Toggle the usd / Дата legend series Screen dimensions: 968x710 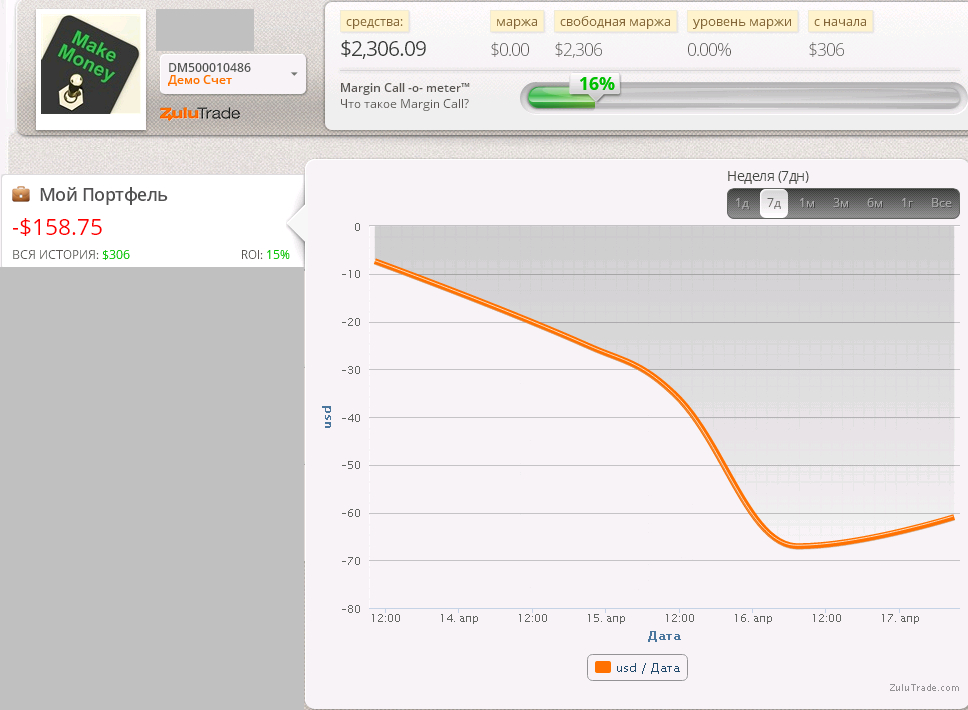[x=637, y=667]
